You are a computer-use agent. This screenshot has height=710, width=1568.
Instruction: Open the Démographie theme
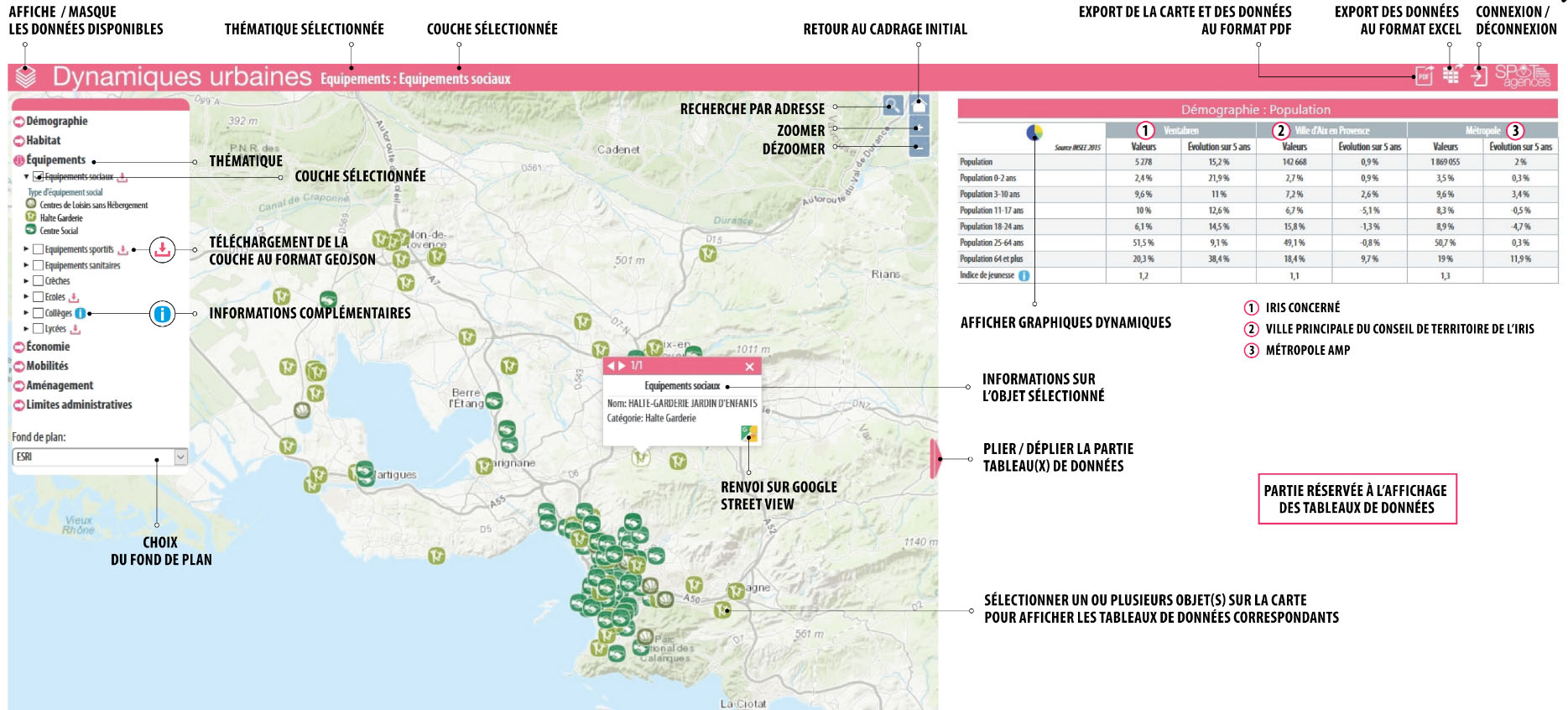coord(56,122)
